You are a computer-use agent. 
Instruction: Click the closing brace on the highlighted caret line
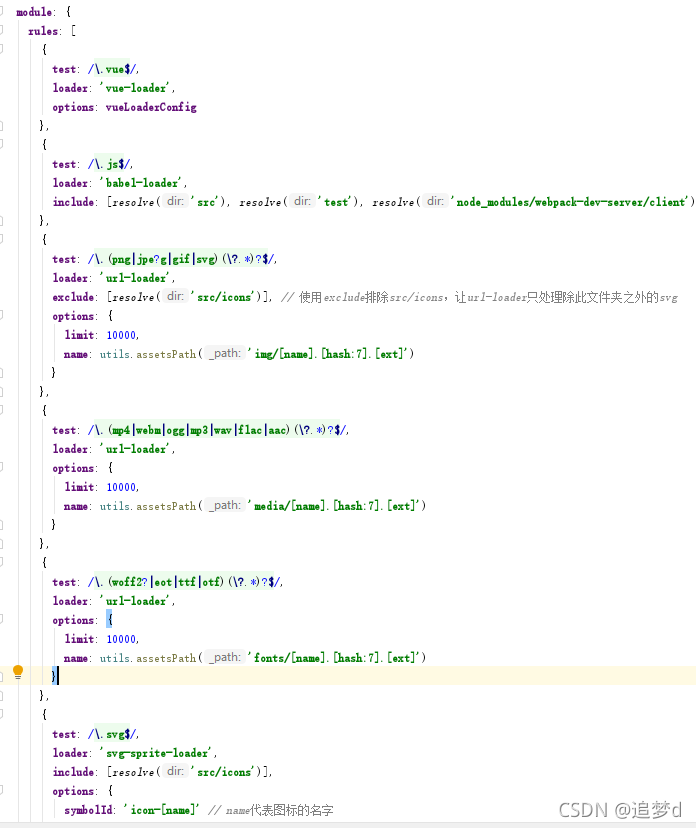click(x=54, y=676)
